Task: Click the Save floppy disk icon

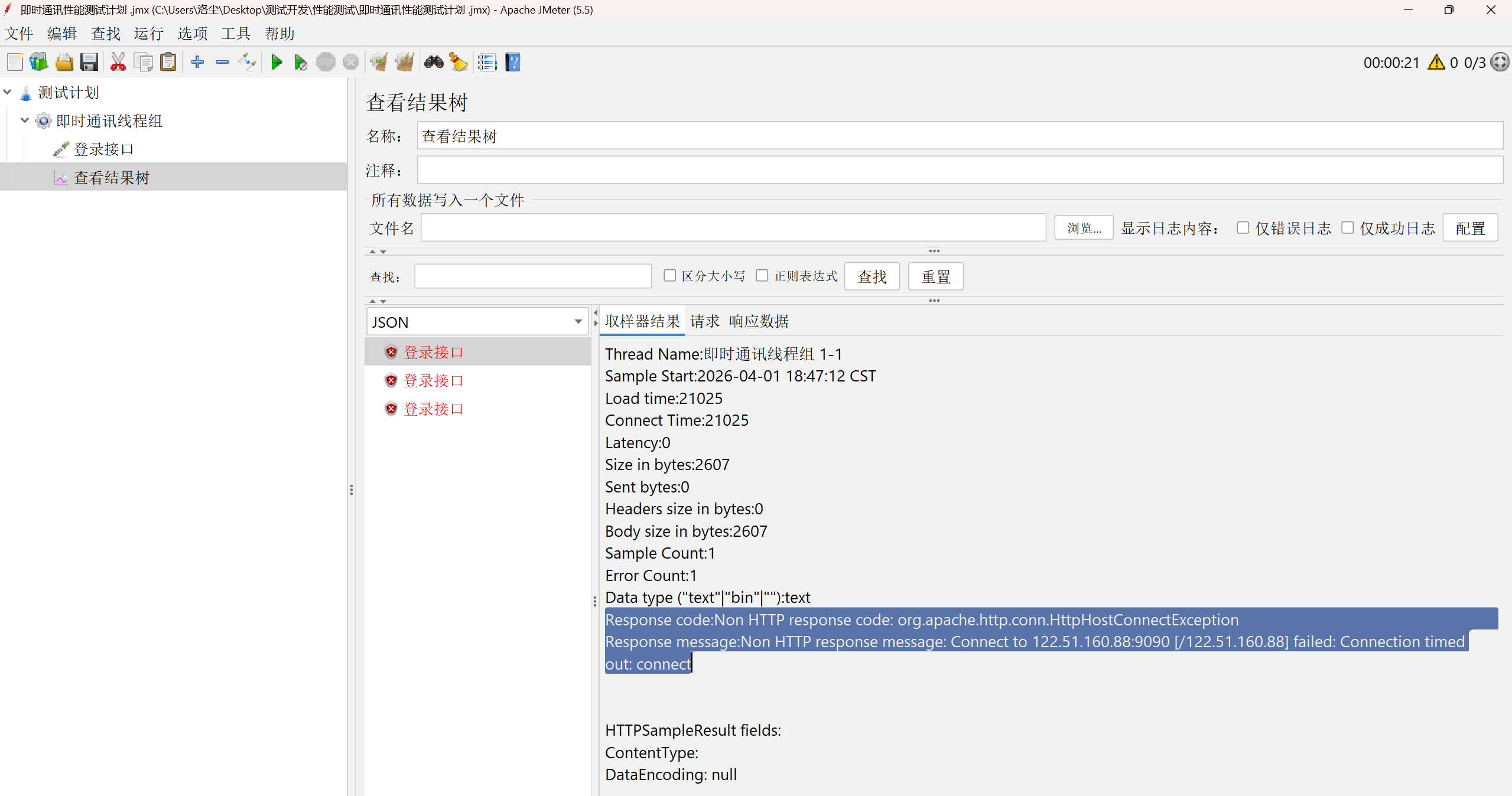Action: click(89, 62)
